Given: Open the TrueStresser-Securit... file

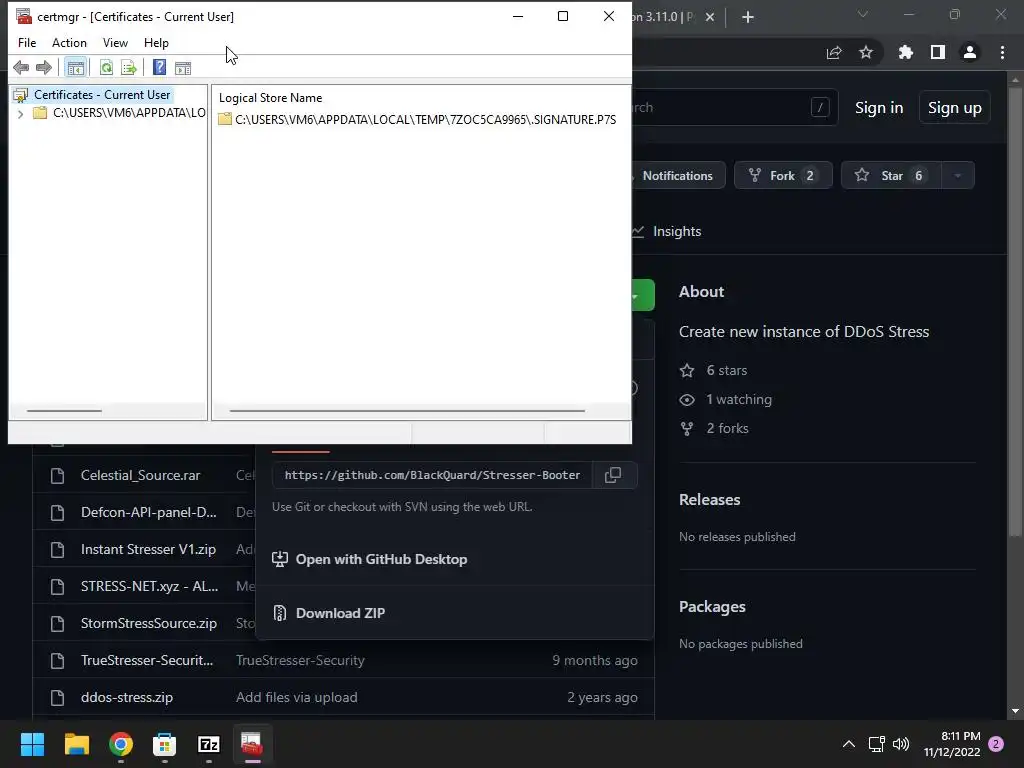Looking at the screenshot, I should point(147,660).
